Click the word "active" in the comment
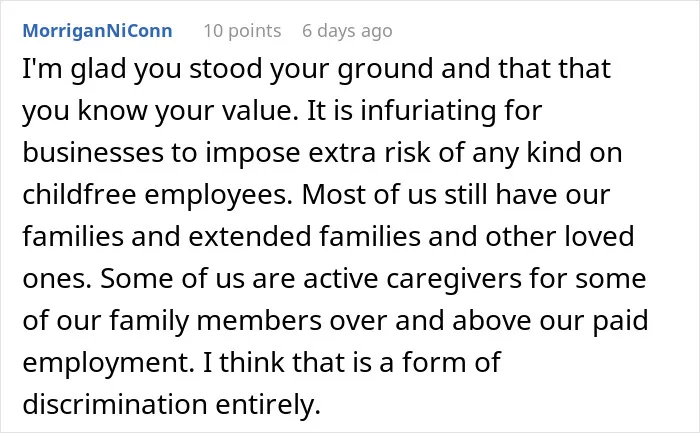Viewport: 700px width, 433px height. pyautogui.click(x=341, y=278)
